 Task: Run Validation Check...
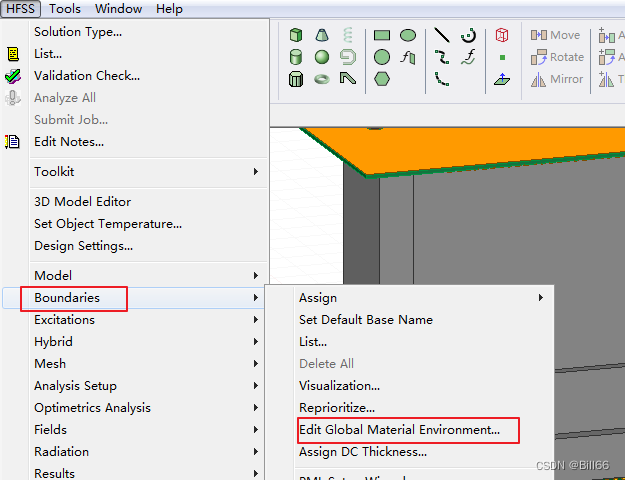click(136, 76)
